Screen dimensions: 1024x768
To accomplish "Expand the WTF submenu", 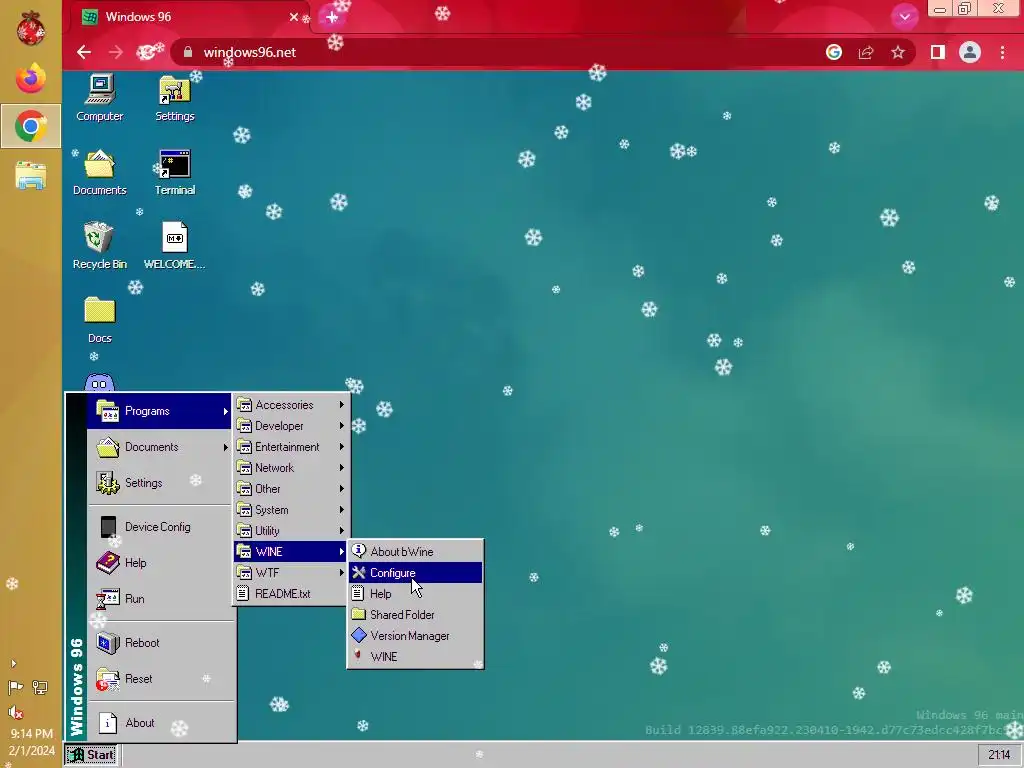I will (290, 573).
